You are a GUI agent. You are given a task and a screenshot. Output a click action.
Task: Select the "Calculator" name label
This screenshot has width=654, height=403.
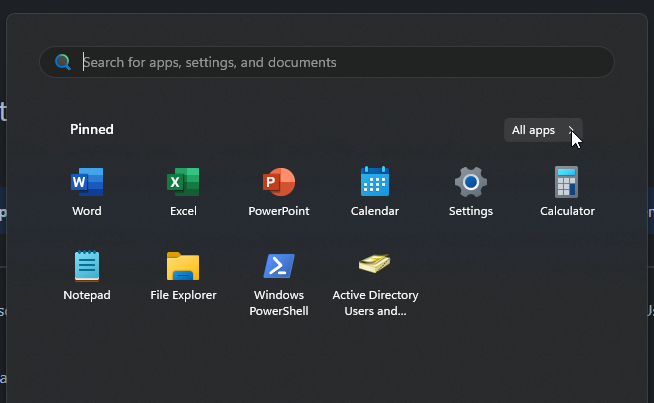pos(567,211)
